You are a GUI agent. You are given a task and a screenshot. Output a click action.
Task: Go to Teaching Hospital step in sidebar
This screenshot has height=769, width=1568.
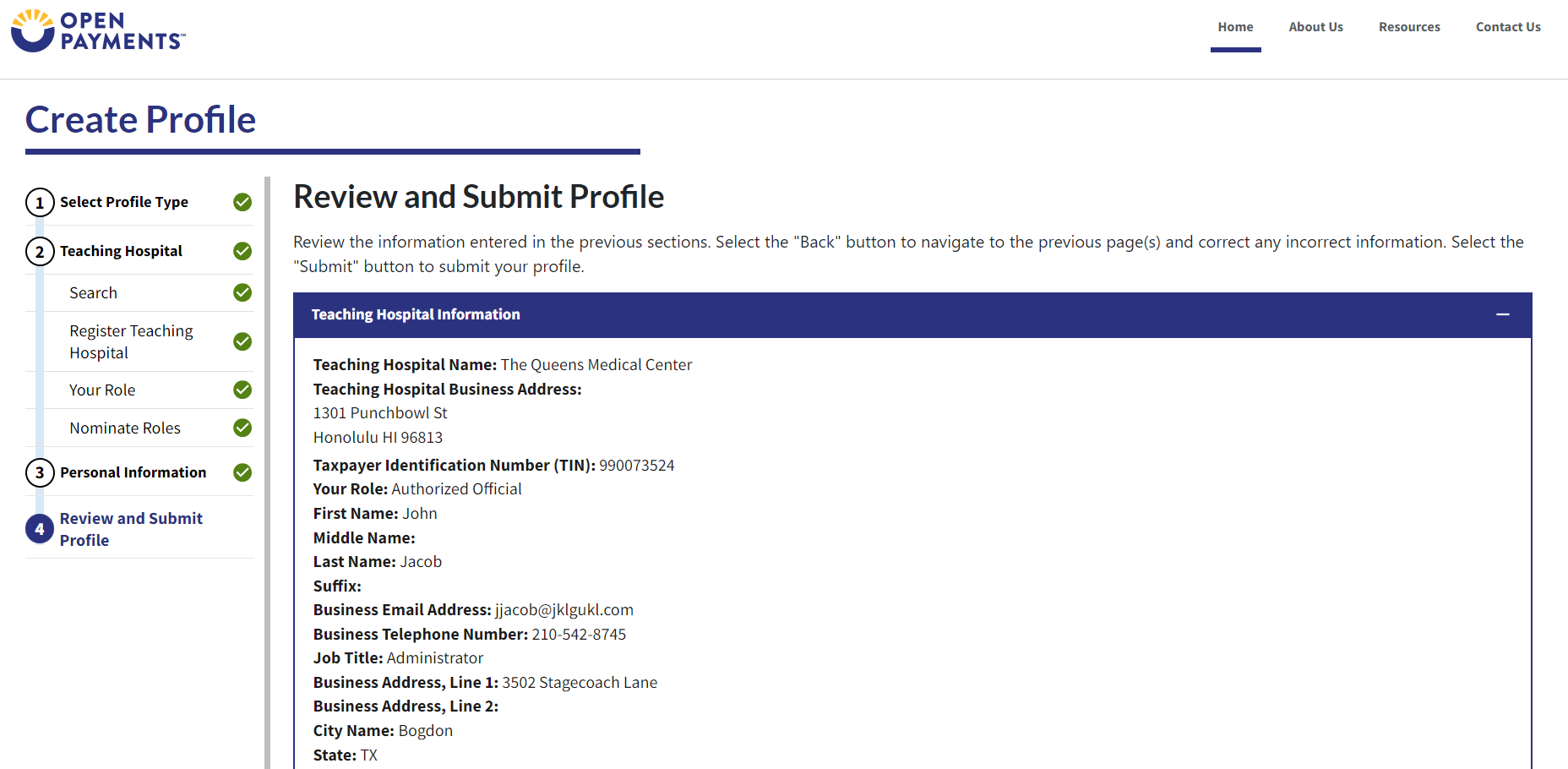tap(121, 251)
